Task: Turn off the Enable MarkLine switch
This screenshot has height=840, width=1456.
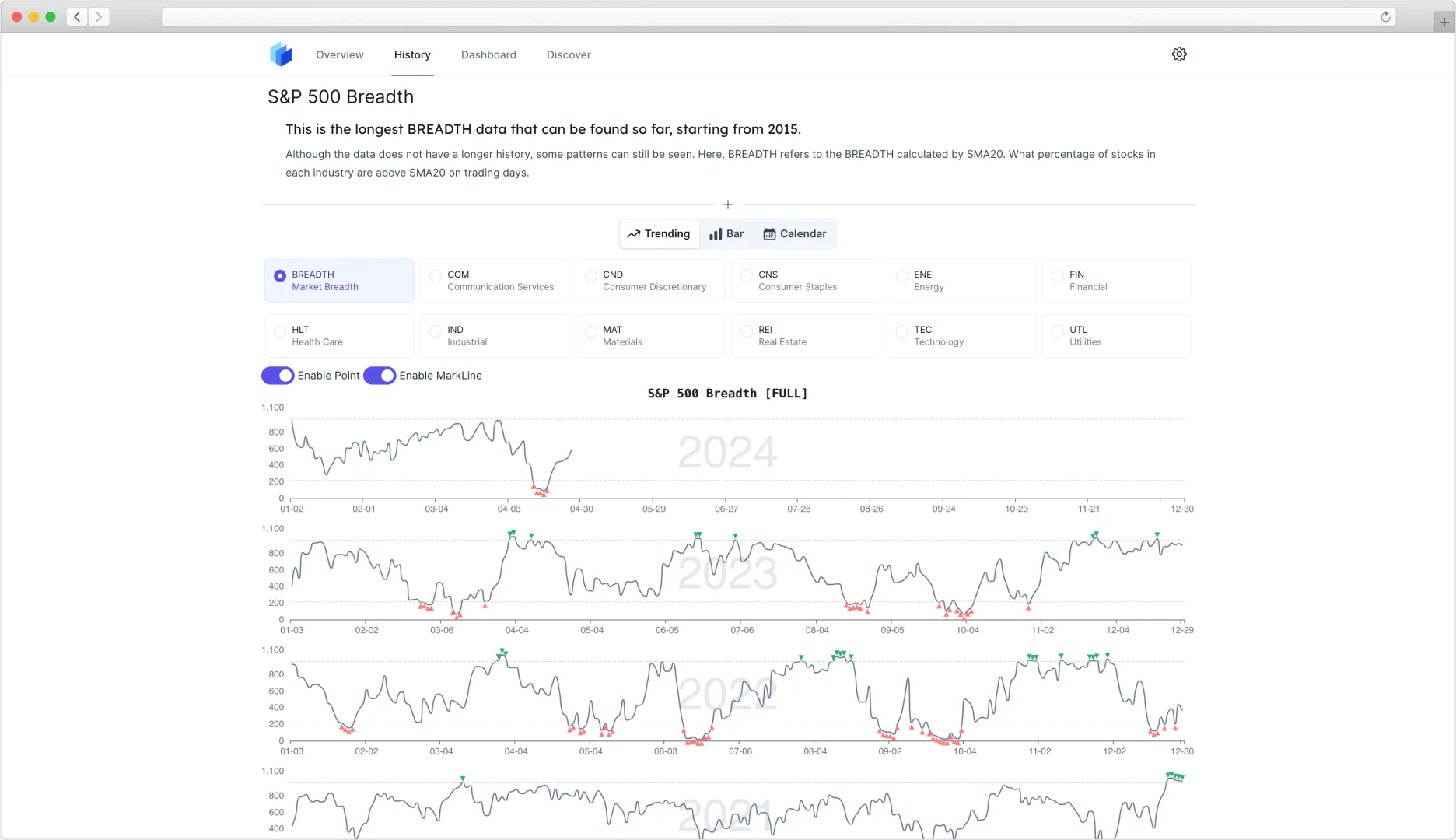Action: [380, 375]
